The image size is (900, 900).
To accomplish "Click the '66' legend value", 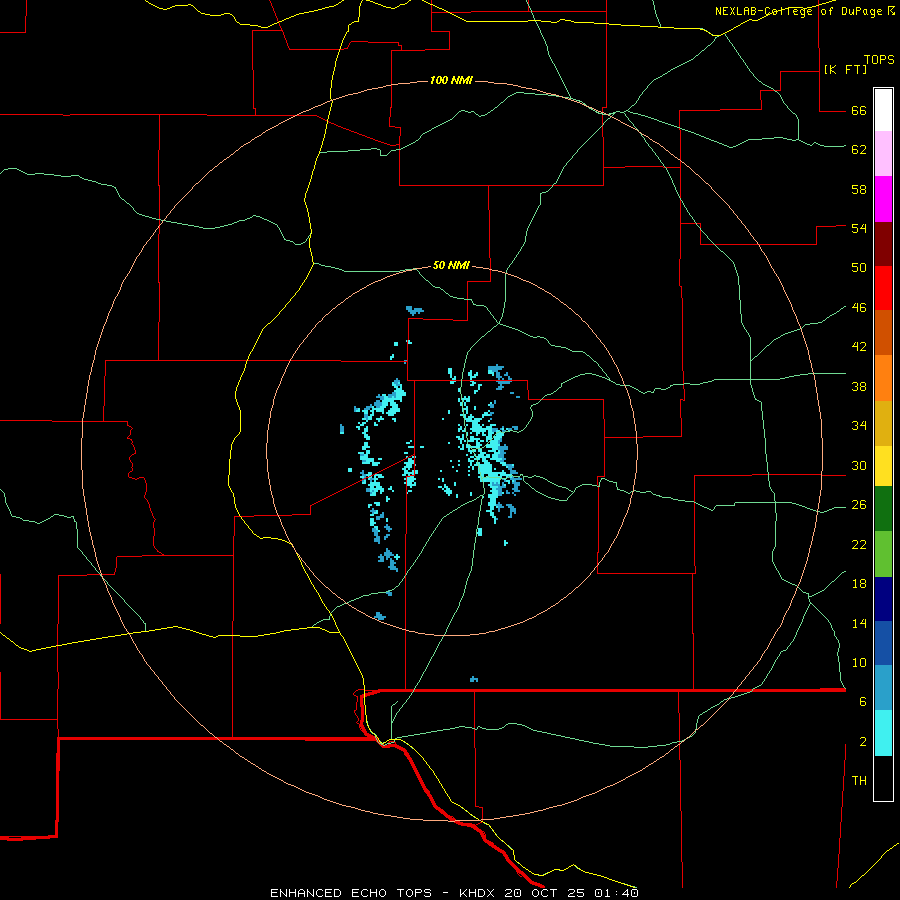I will [x=859, y=110].
